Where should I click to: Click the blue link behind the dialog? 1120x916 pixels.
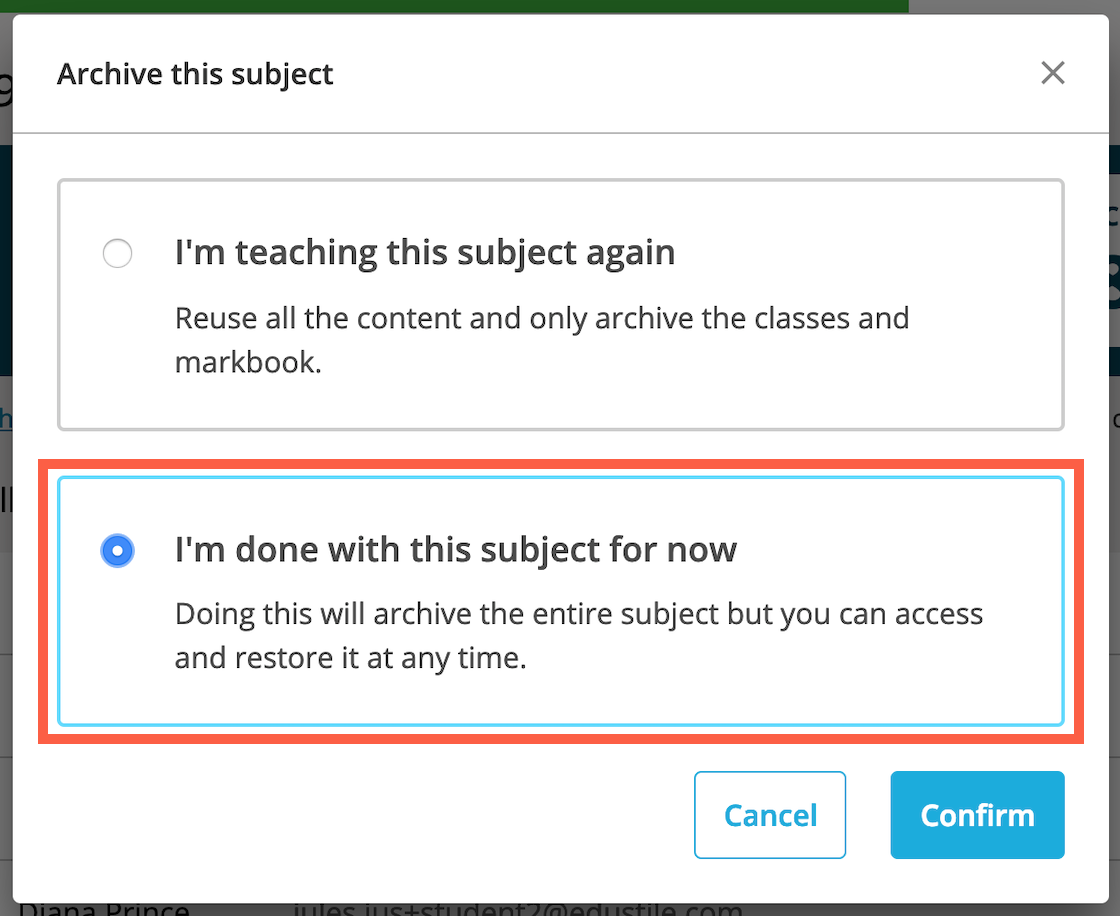click(6, 418)
